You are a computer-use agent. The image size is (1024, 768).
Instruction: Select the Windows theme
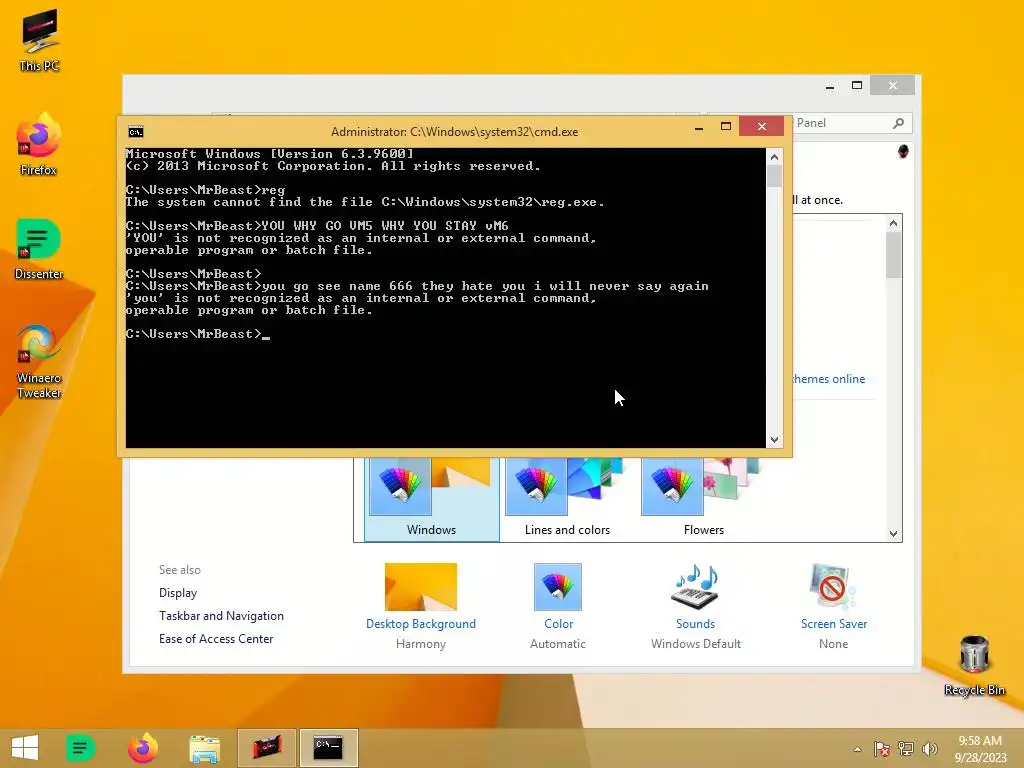point(432,499)
